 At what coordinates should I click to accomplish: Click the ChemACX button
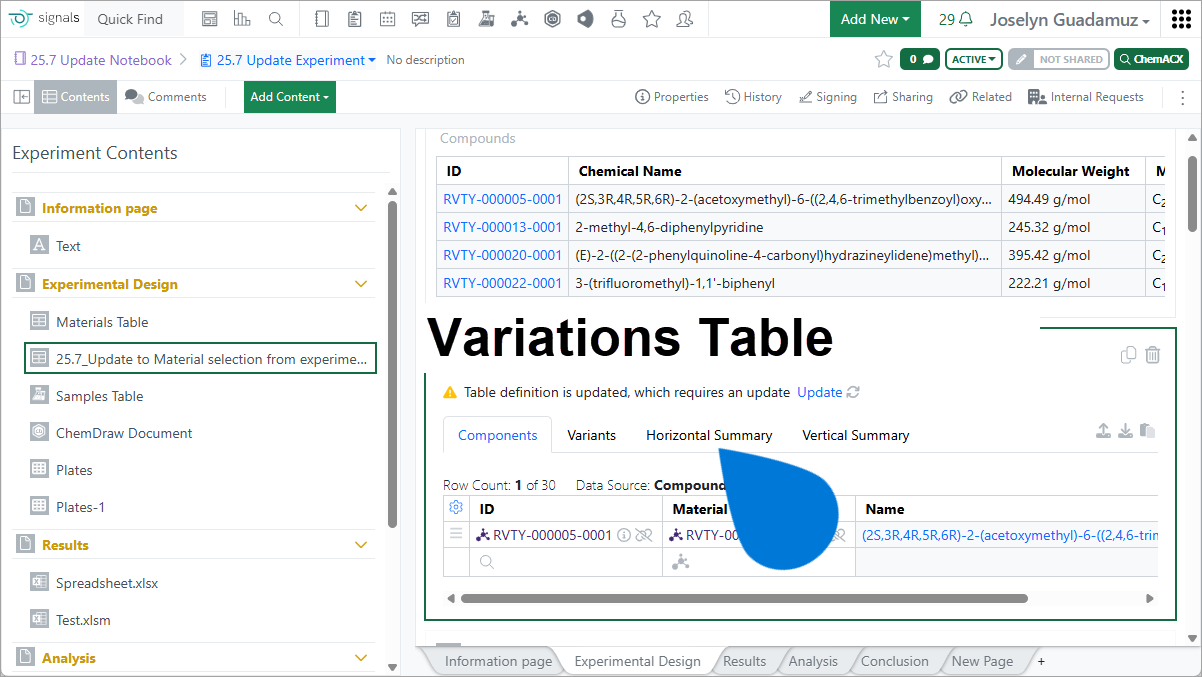pyautogui.click(x=1151, y=60)
